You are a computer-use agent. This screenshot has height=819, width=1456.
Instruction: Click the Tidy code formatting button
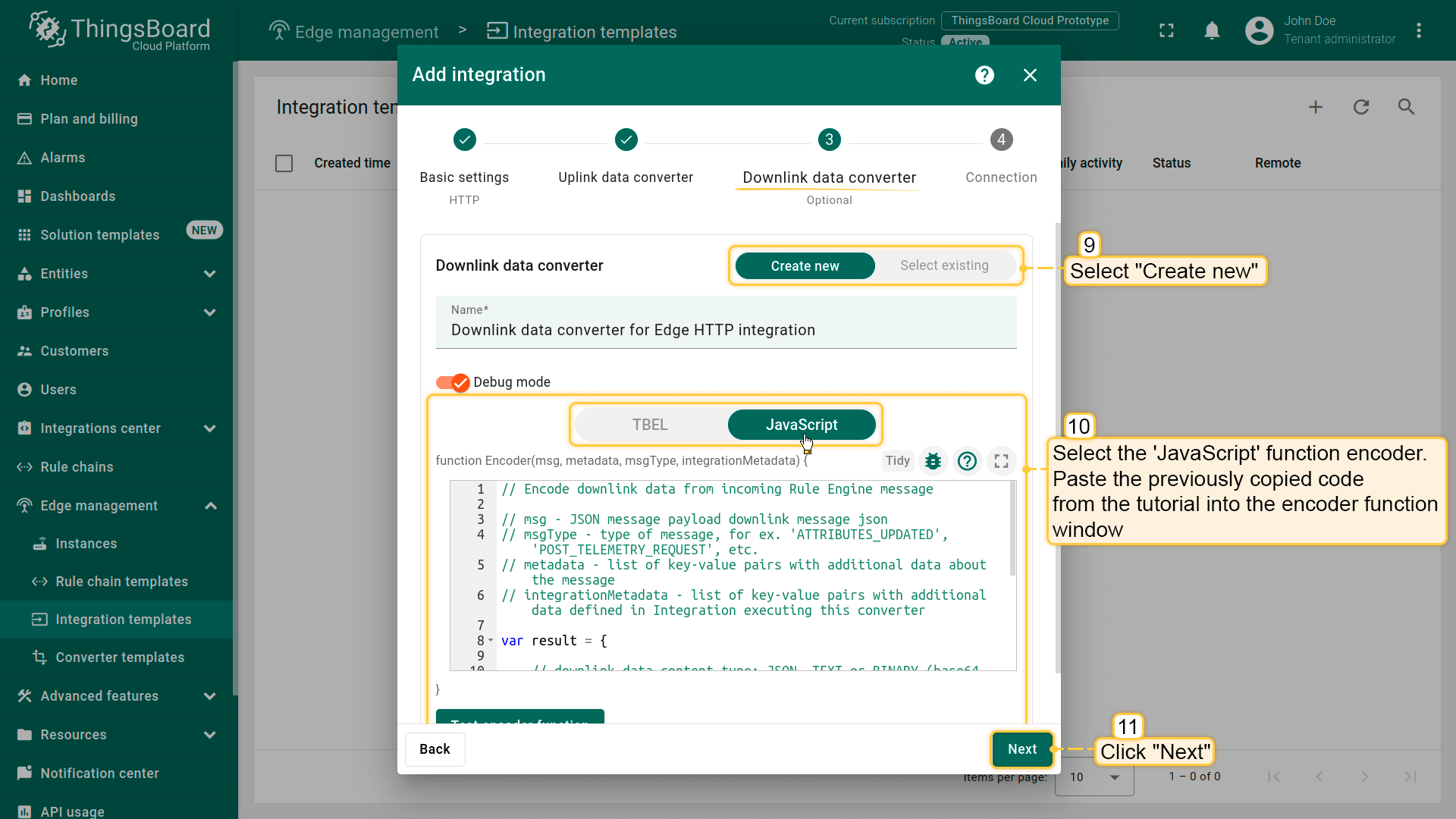pos(898,461)
